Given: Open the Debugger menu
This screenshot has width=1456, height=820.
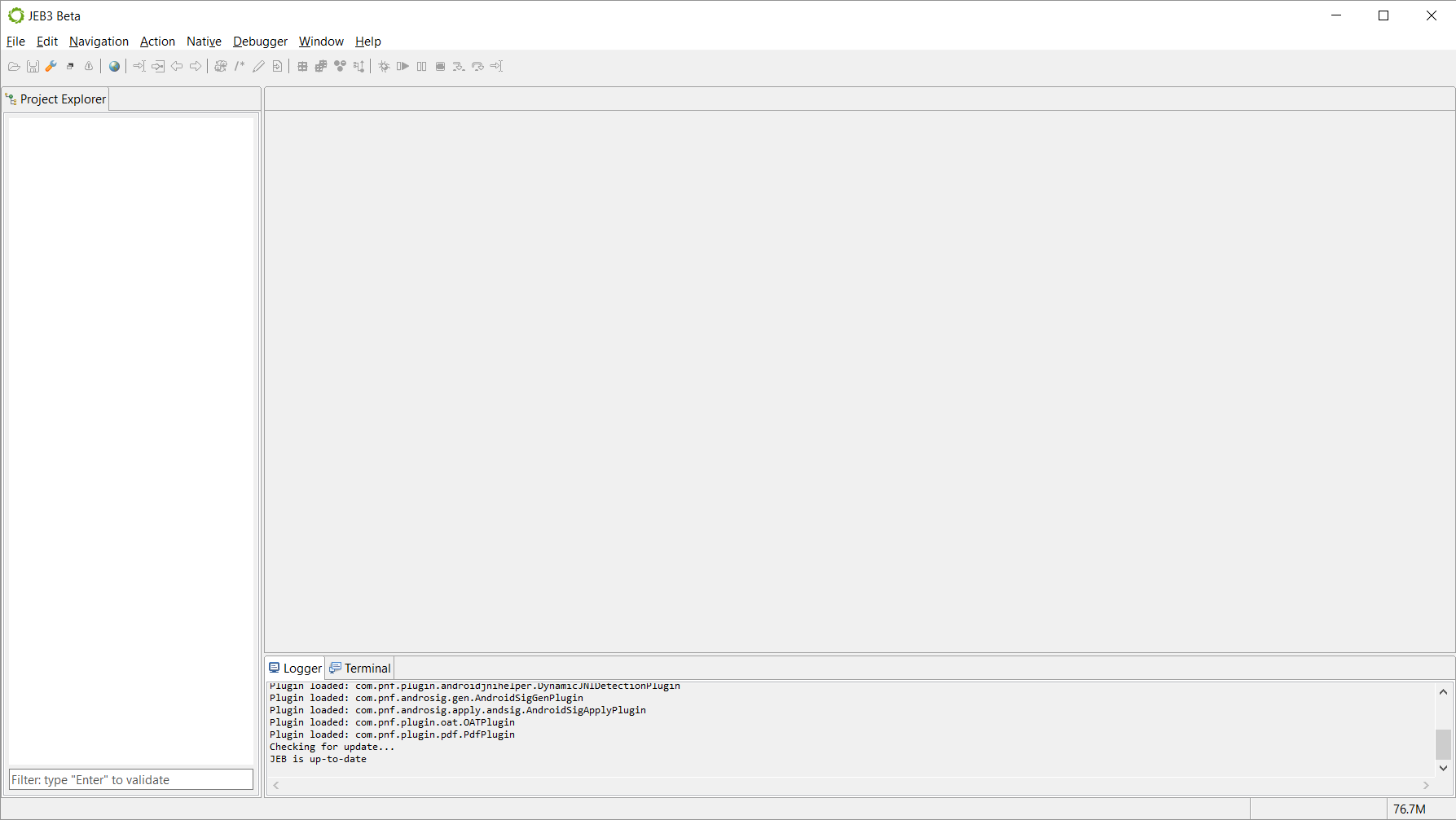Looking at the screenshot, I should tap(260, 41).
